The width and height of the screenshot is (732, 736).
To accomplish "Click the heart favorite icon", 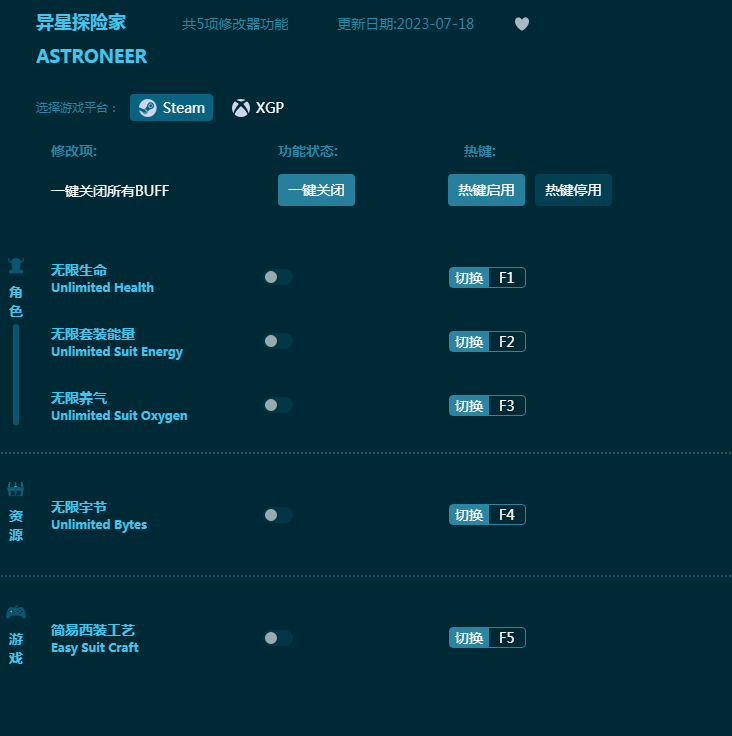I will click(522, 24).
